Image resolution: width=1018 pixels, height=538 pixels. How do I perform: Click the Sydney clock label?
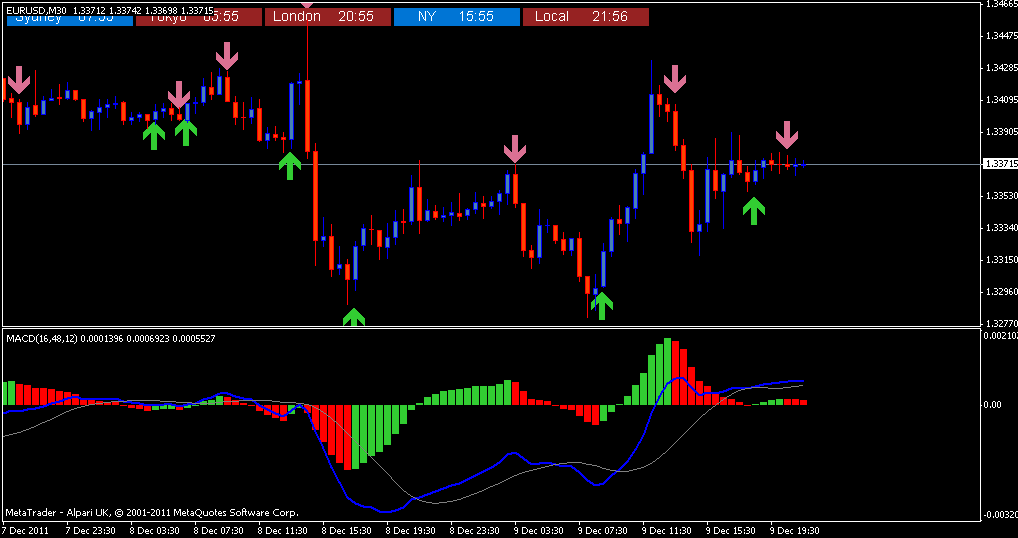pyautogui.click(x=70, y=18)
